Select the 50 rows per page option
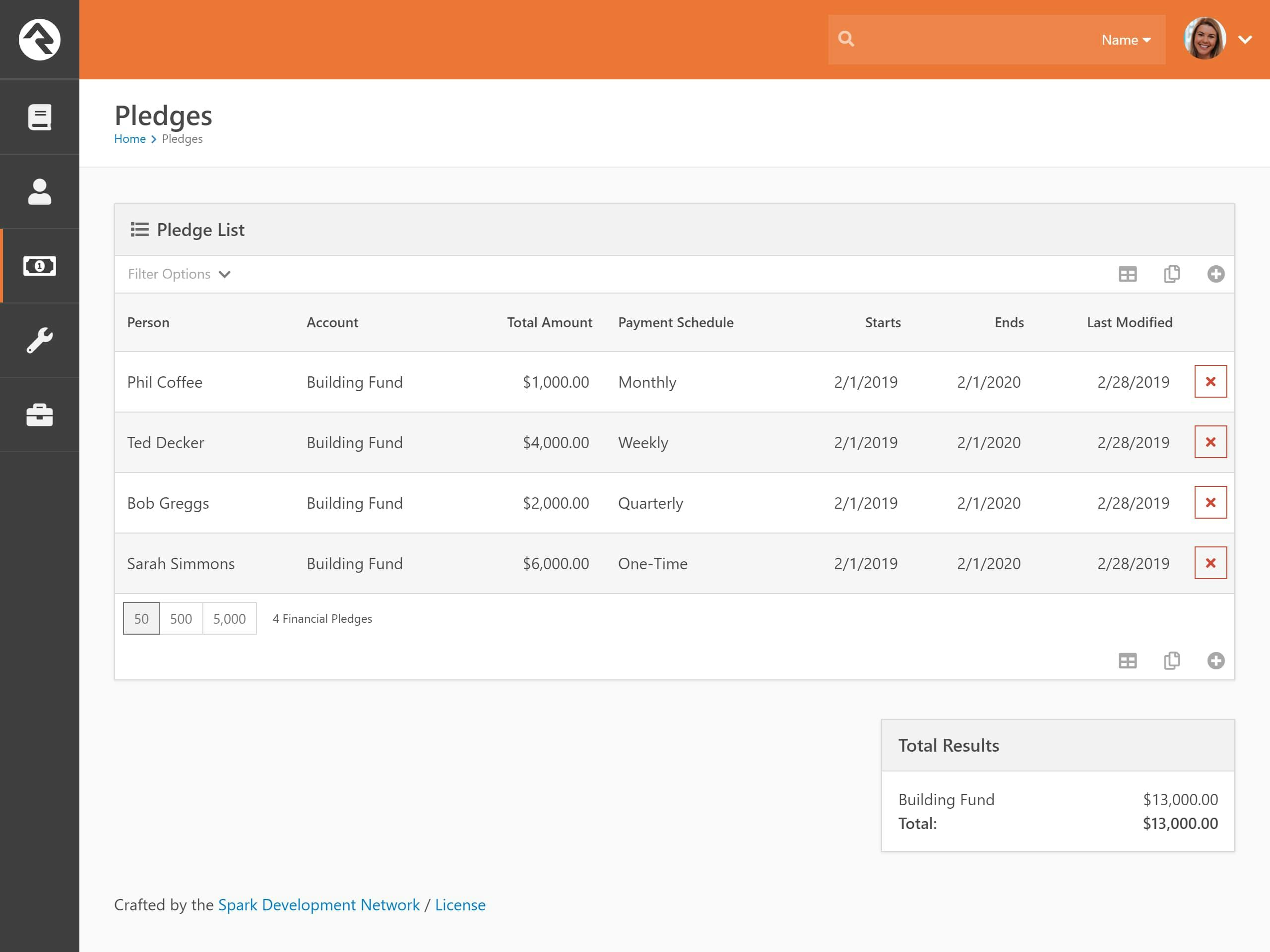The image size is (1270, 952). [141, 619]
